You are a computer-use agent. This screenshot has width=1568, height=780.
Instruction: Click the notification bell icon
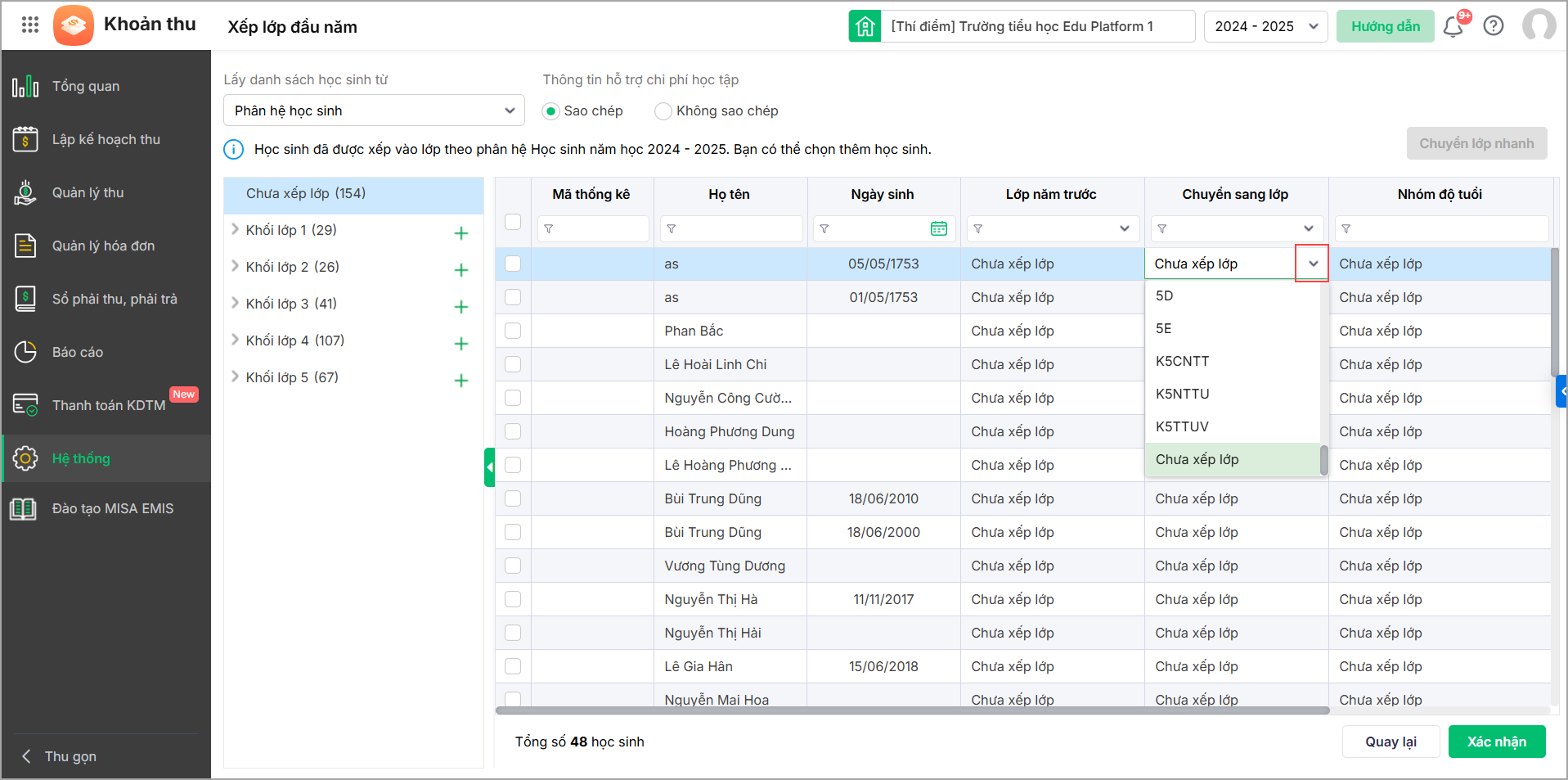1453,27
